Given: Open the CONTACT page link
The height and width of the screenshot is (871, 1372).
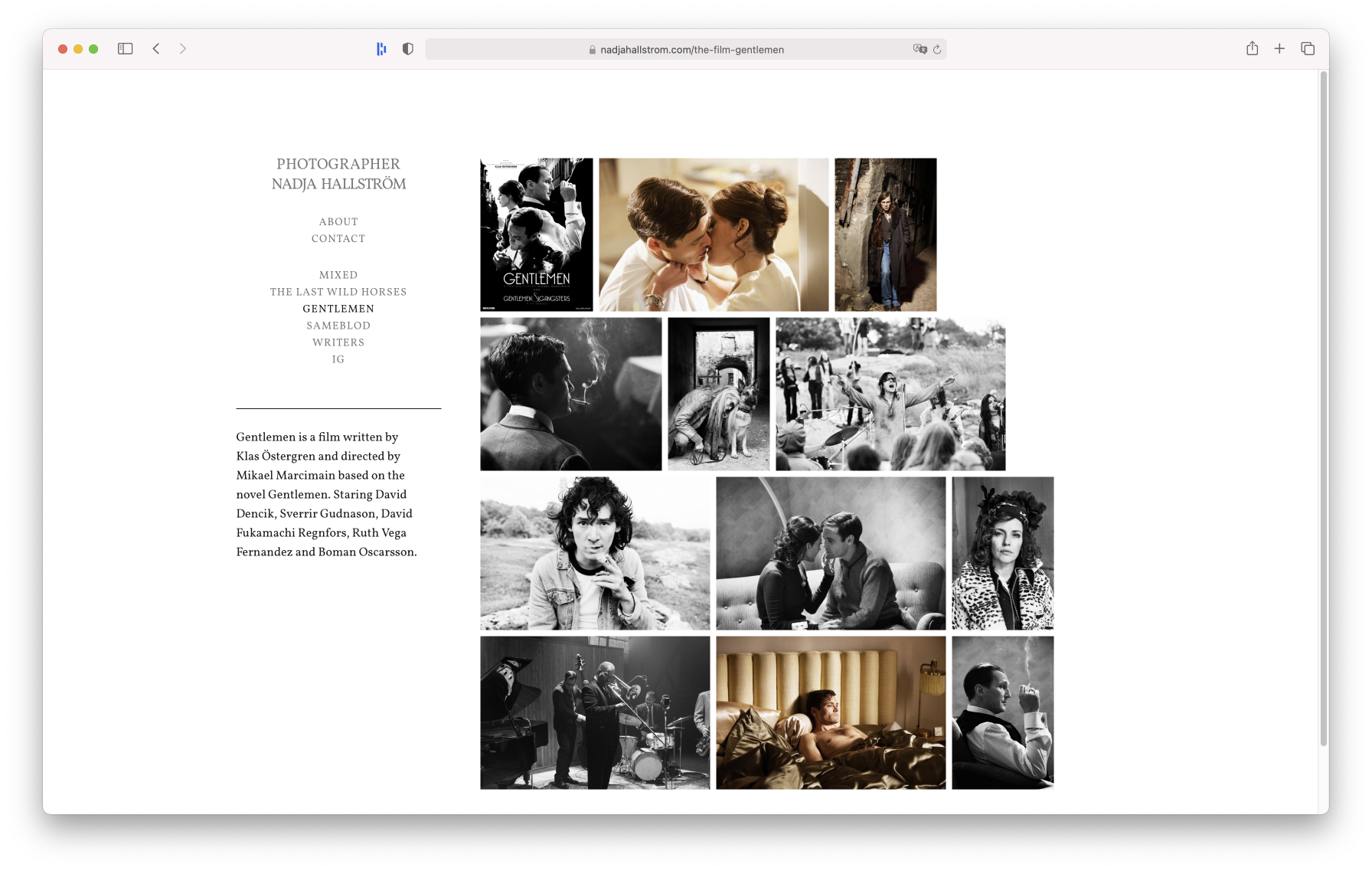Looking at the screenshot, I should coord(338,239).
